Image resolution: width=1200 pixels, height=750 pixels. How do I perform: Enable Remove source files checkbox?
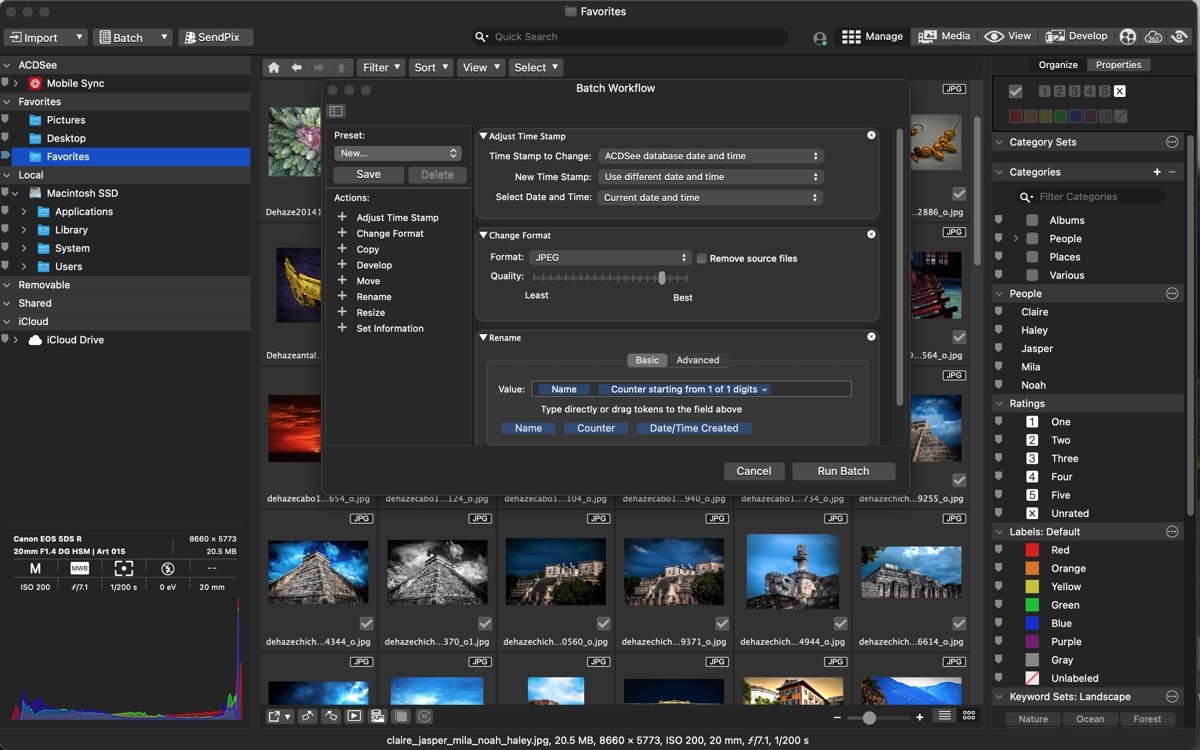[x=701, y=258]
